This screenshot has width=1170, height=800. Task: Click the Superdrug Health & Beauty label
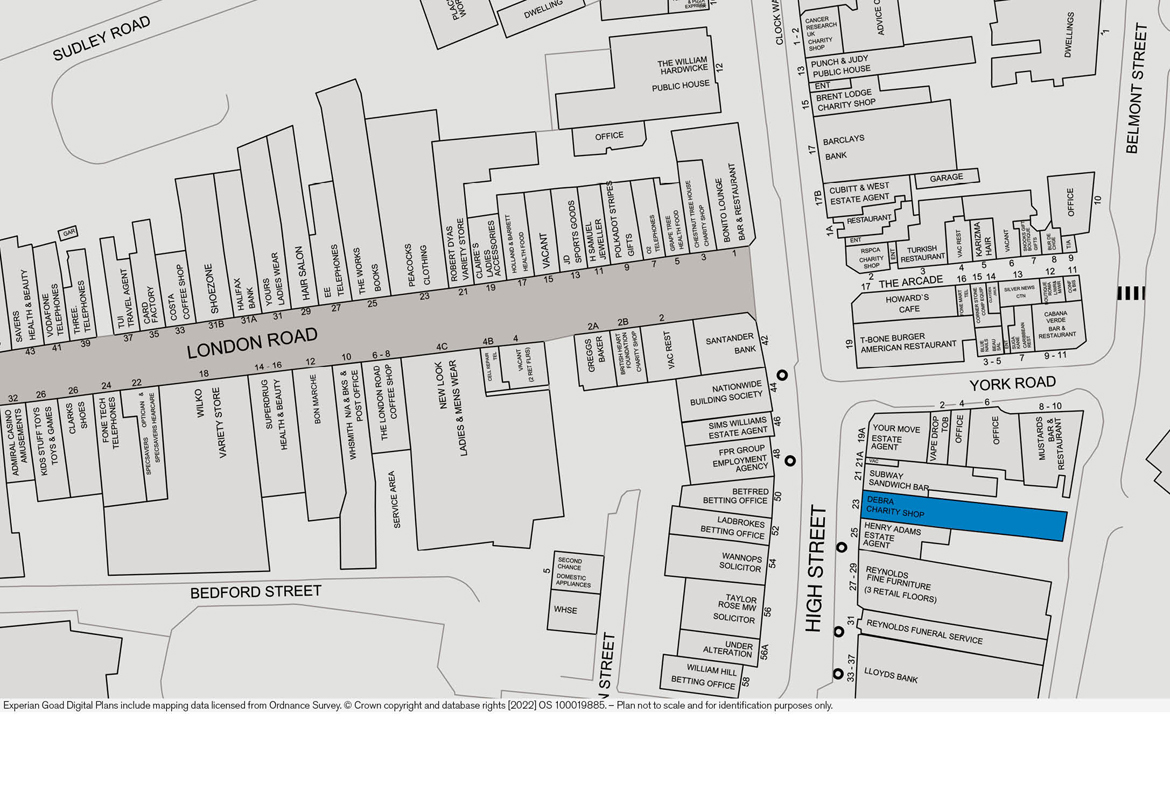275,413
